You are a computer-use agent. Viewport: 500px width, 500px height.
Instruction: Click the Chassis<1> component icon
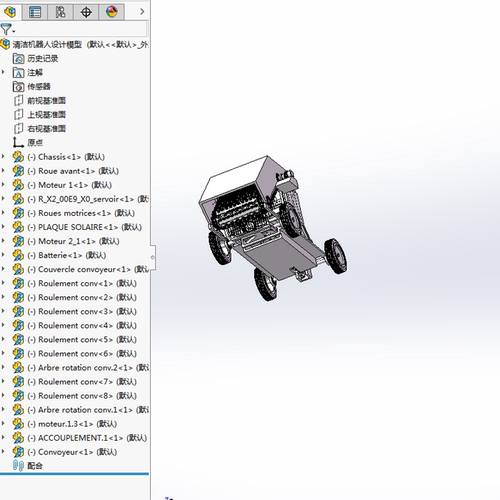[18, 157]
